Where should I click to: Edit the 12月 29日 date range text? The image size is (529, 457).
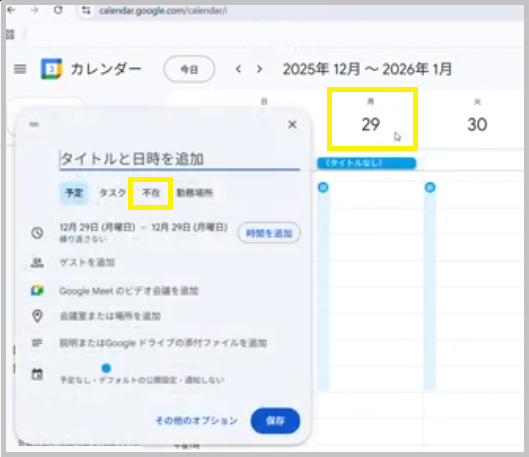[143, 227]
